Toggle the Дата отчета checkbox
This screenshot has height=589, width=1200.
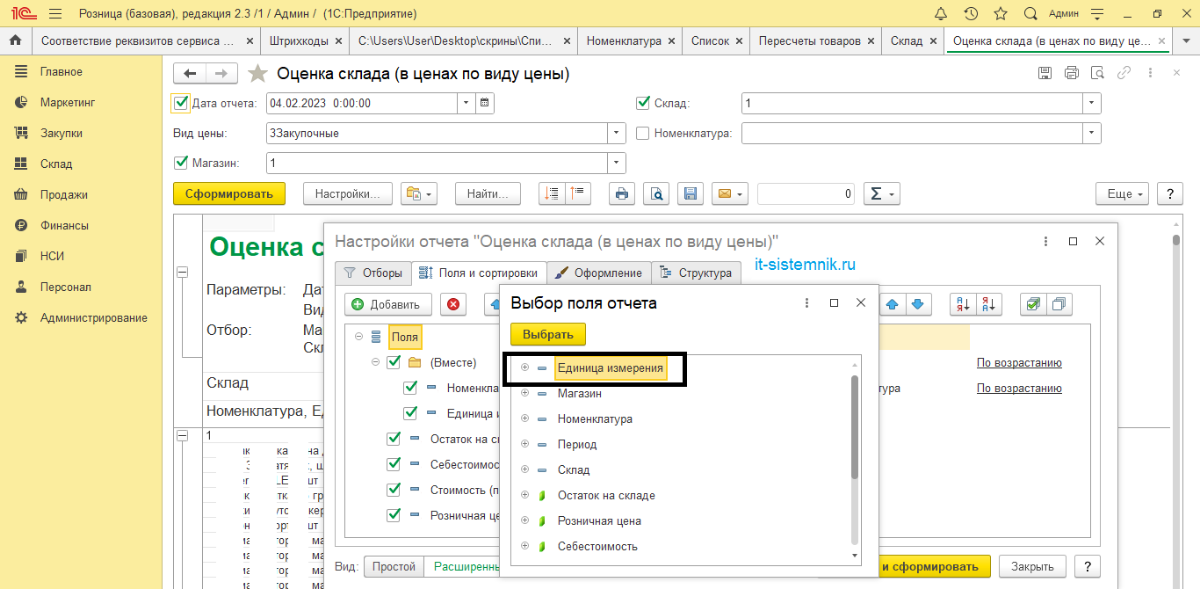pos(181,102)
